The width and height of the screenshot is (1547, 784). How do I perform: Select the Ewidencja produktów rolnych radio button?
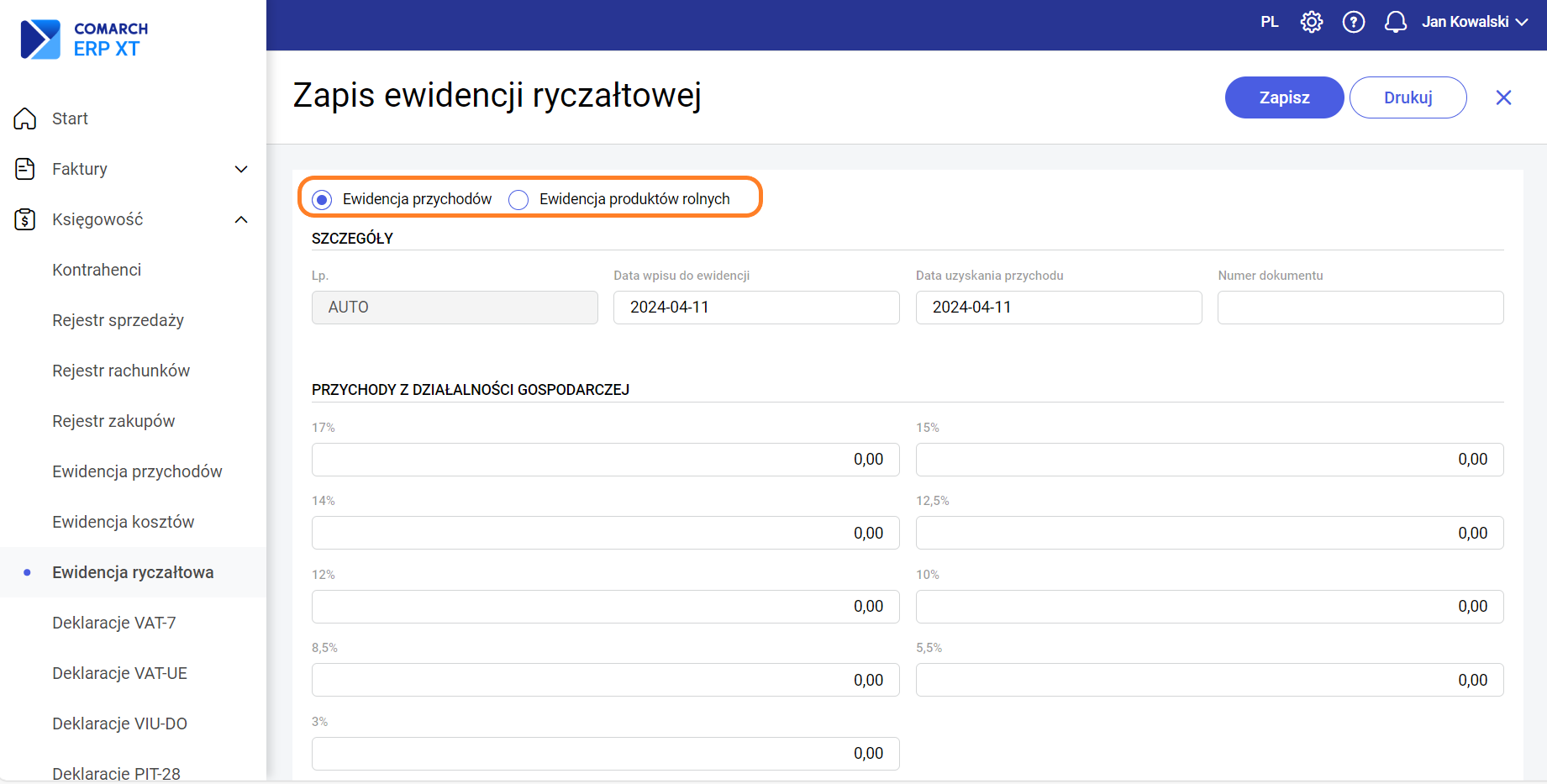518,200
